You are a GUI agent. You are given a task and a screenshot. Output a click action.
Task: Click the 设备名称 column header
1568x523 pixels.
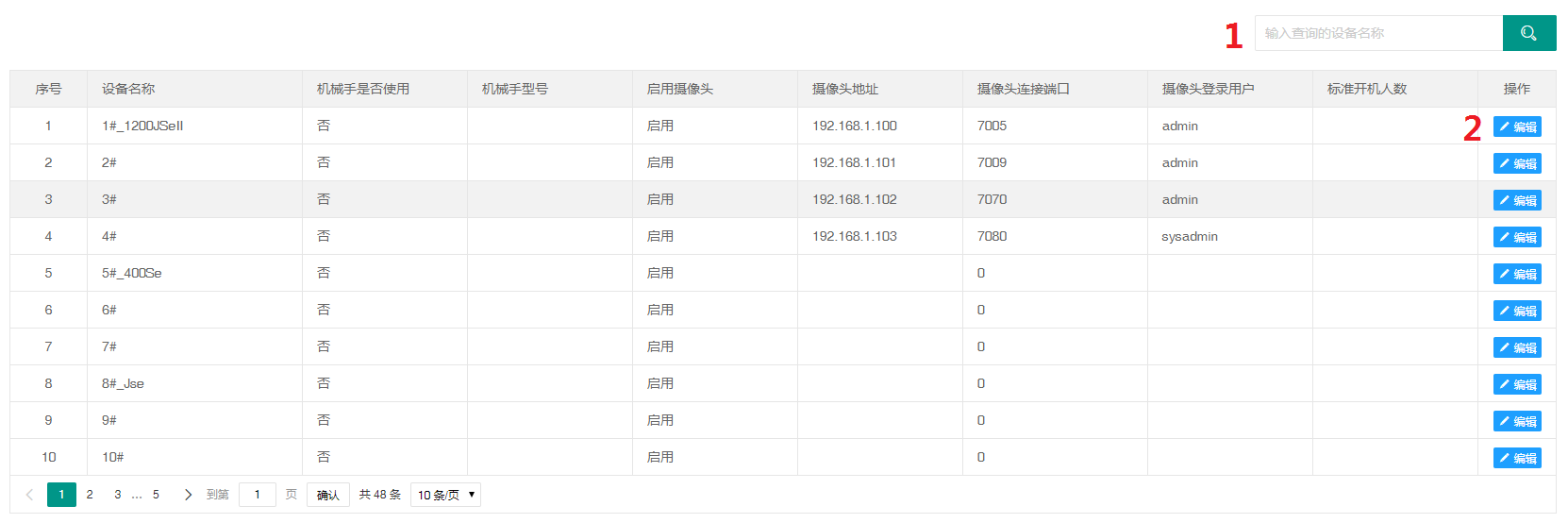pos(128,89)
